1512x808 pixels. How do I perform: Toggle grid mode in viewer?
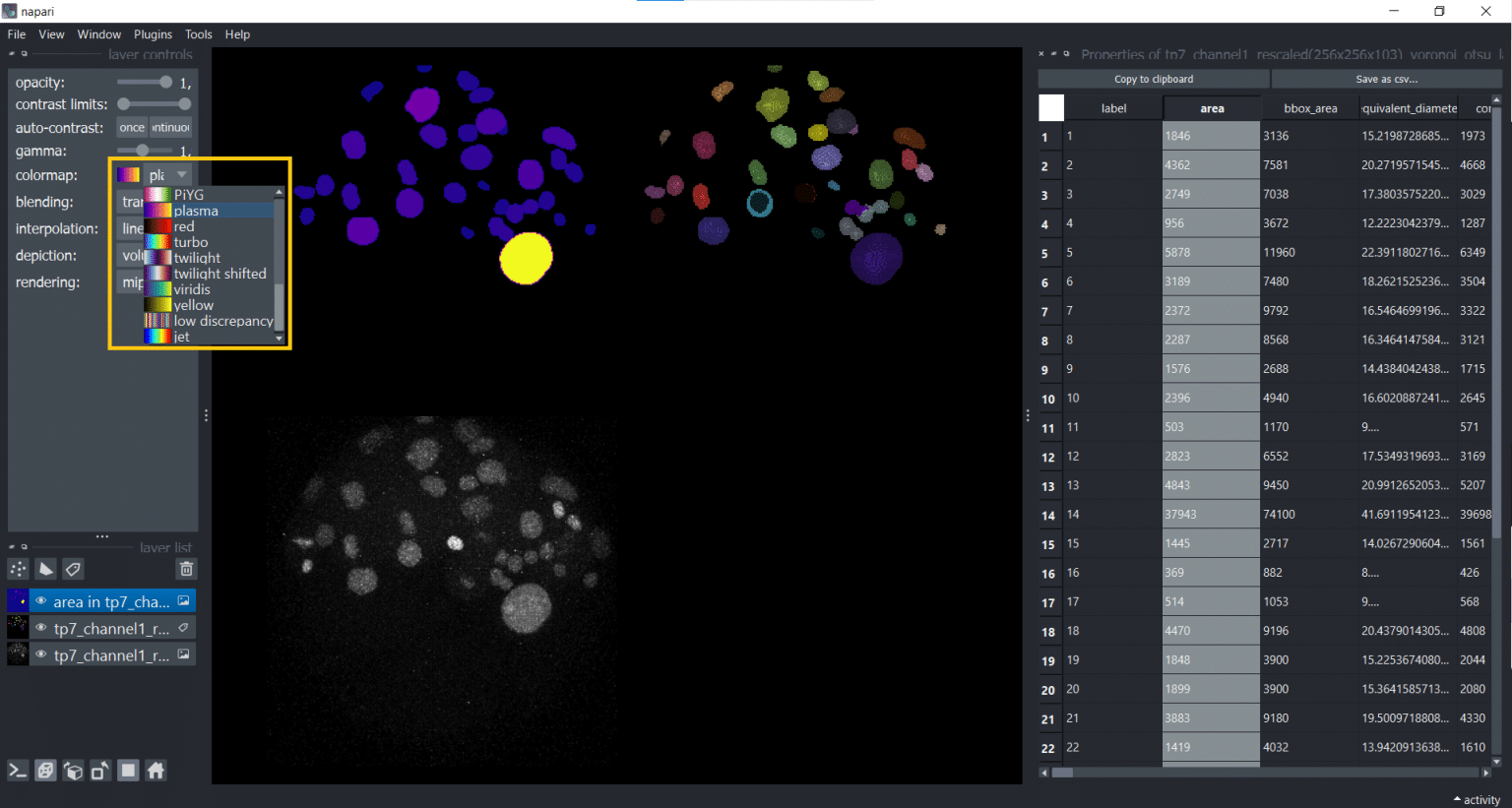128,771
